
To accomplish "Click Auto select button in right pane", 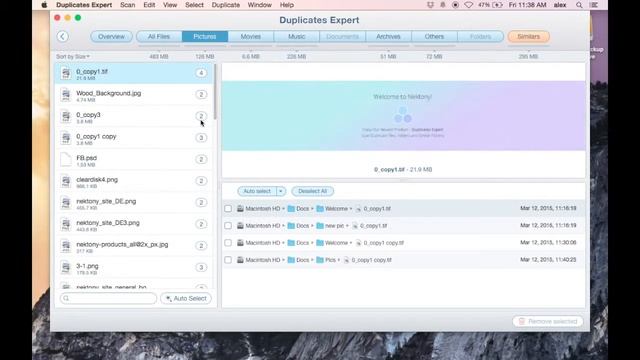I will (x=257, y=191).
